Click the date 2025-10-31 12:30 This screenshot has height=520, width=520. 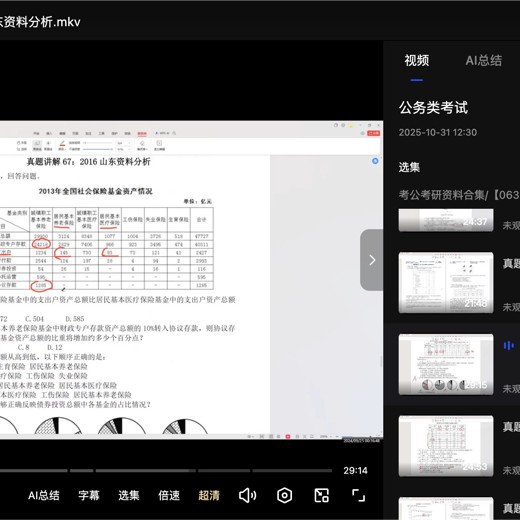pos(438,132)
